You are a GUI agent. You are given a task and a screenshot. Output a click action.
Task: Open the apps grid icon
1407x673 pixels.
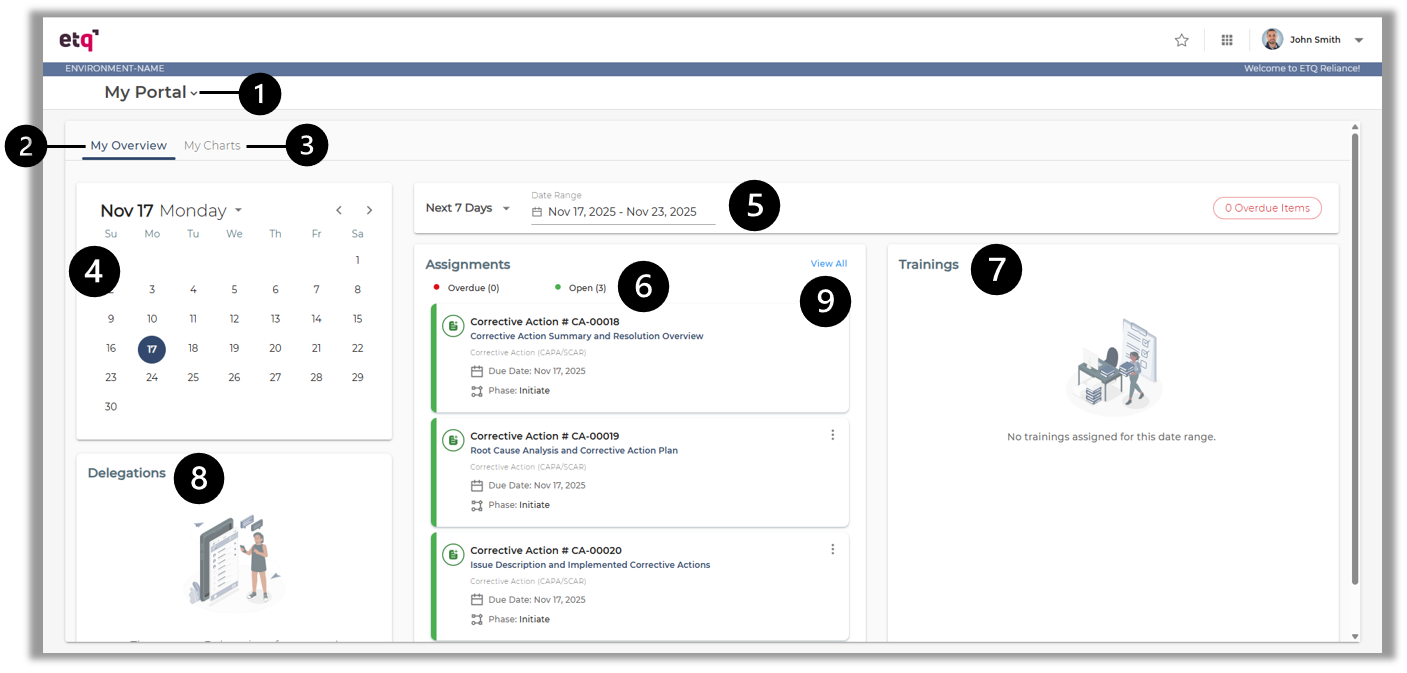(1227, 40)
